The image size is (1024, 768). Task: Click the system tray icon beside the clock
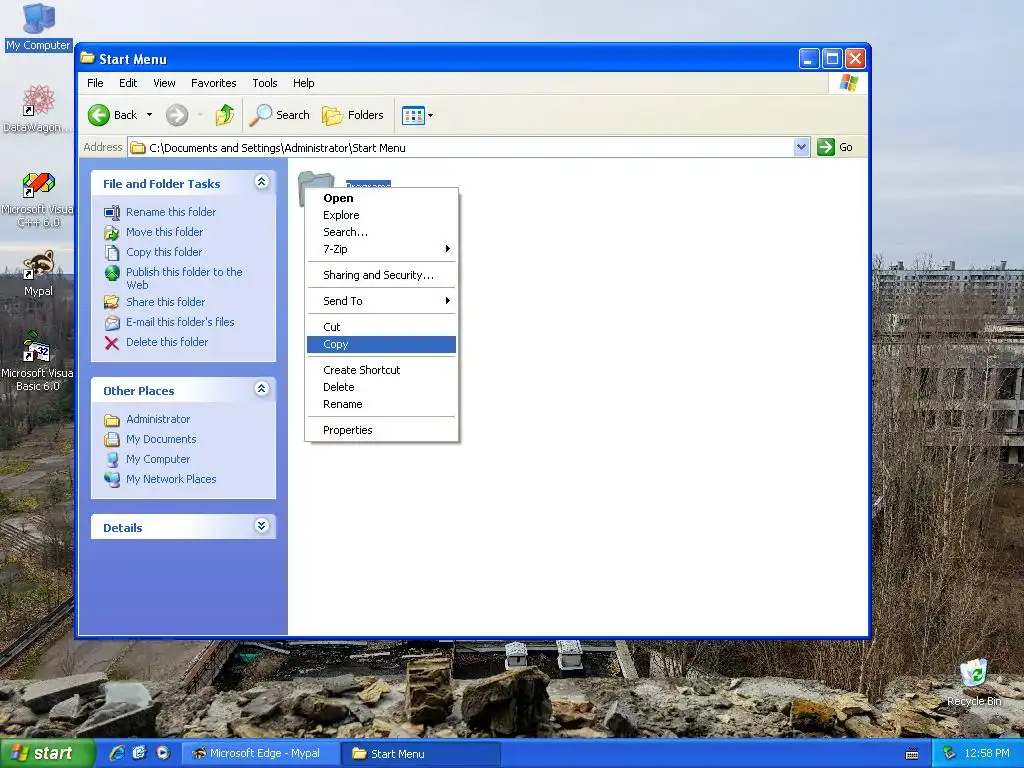(x=949, y=754)
